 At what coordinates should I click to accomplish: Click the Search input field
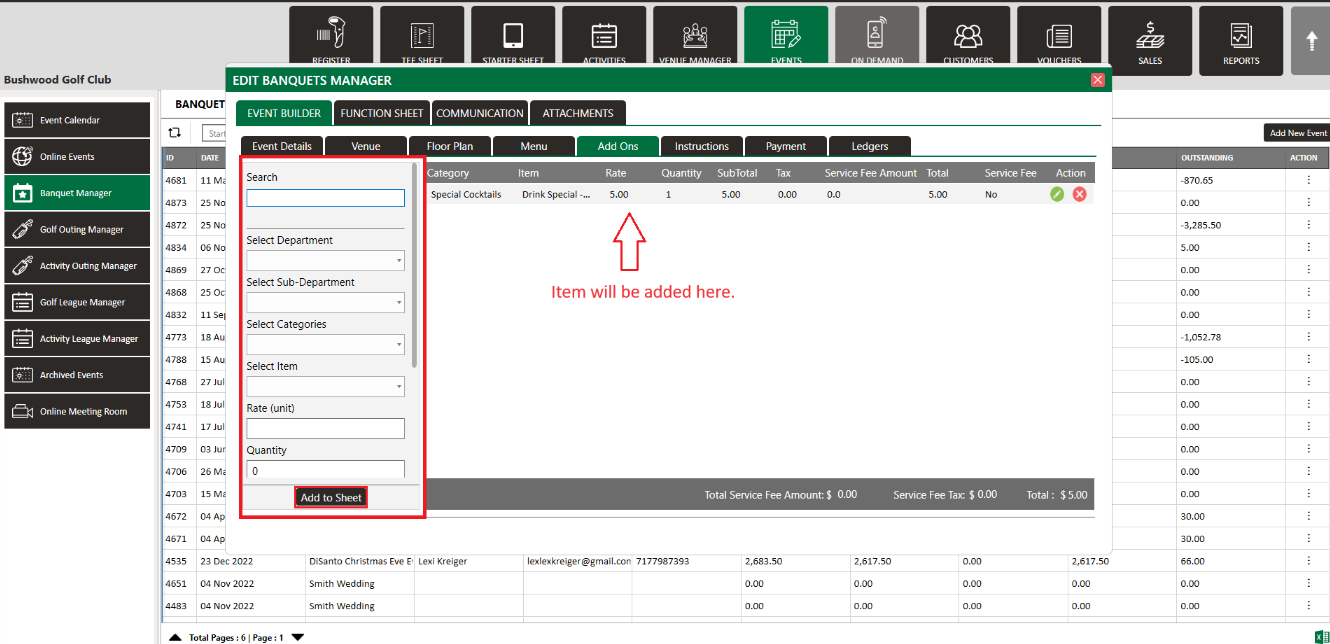point(325,198)
